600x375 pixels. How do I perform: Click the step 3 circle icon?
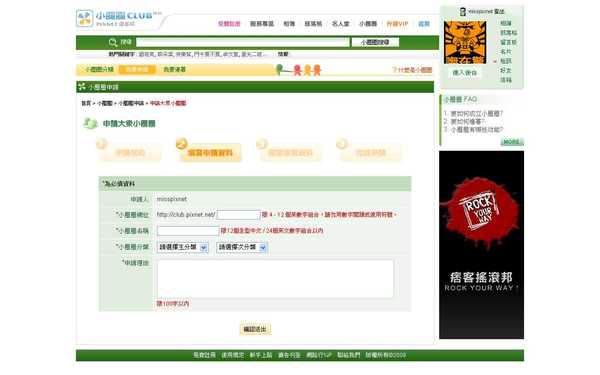pyautogui.click(x=262, y=143)
